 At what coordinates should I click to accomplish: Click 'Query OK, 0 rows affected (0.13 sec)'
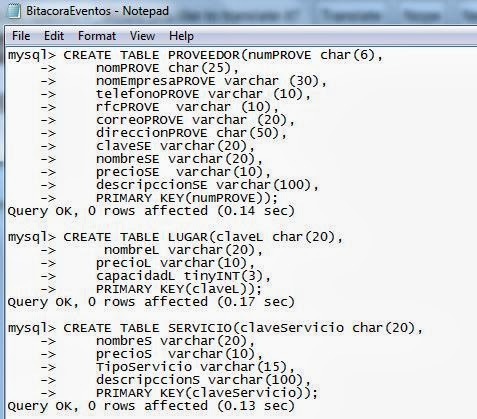151,406
